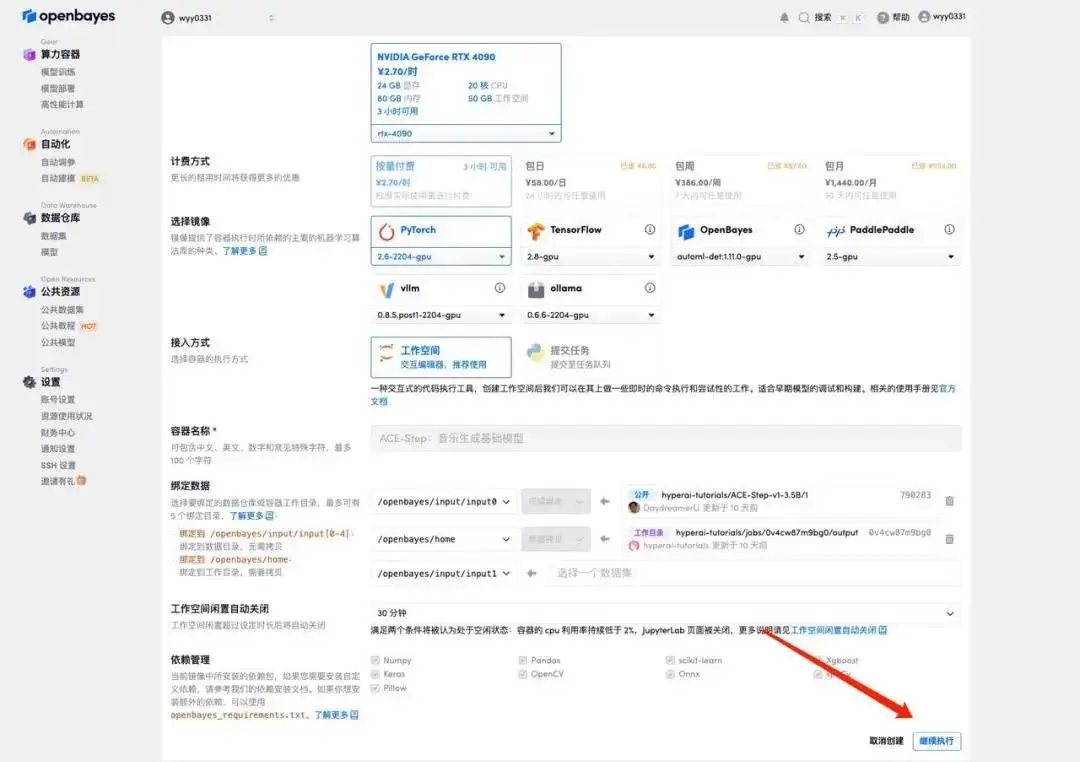1080x762 pixels.
Task: Open 模型部署 in the sidebar
Action: [x=58, y=88]
